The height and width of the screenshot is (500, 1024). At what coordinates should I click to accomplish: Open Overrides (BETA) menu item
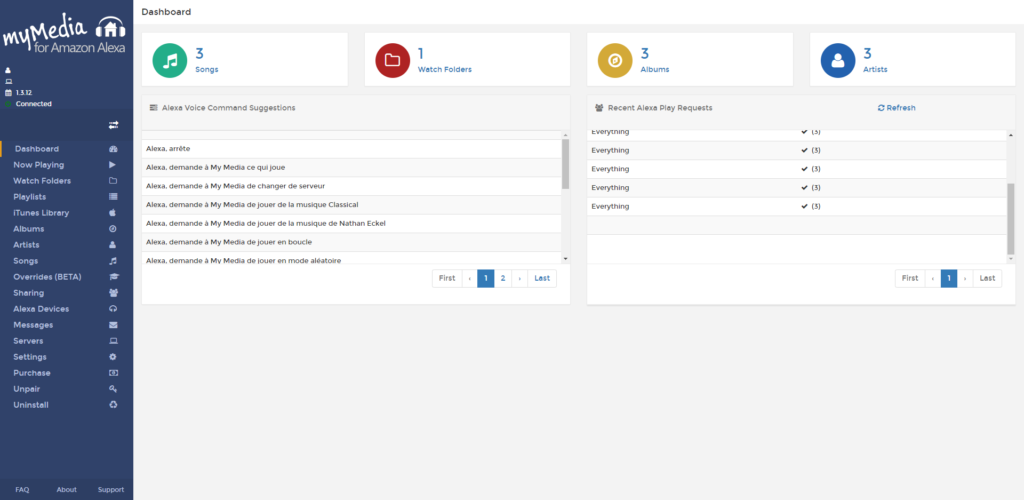point(47,277)
